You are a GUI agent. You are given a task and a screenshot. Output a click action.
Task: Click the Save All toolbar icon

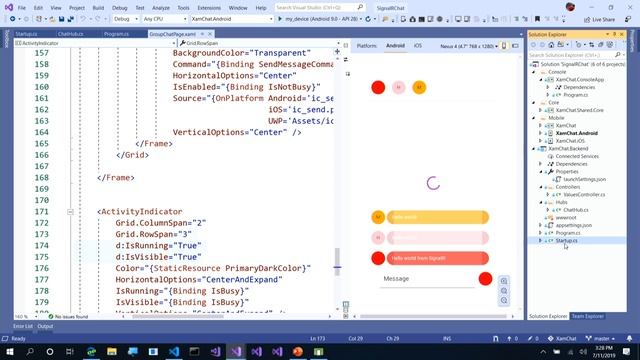(x=71, y=19)
